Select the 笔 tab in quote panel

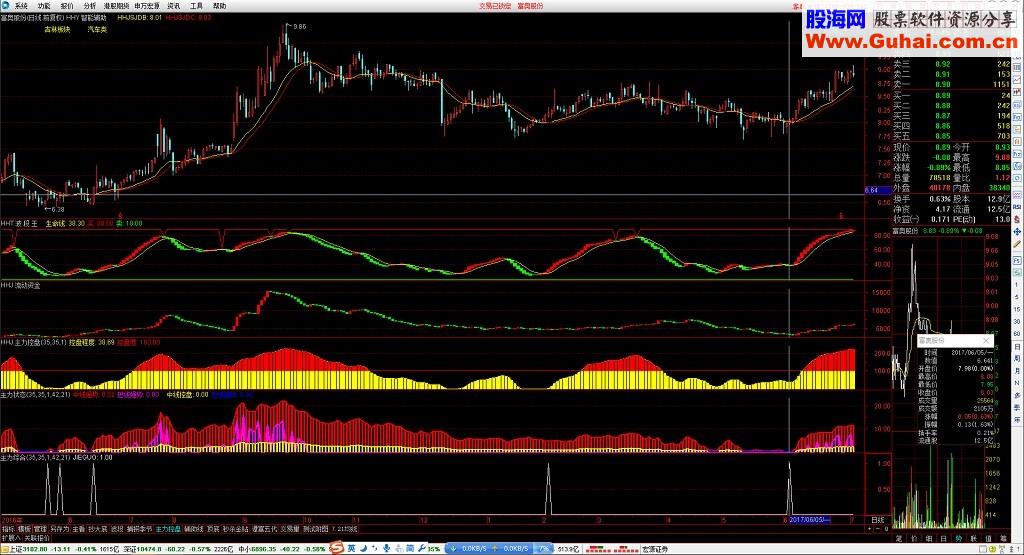899,539
